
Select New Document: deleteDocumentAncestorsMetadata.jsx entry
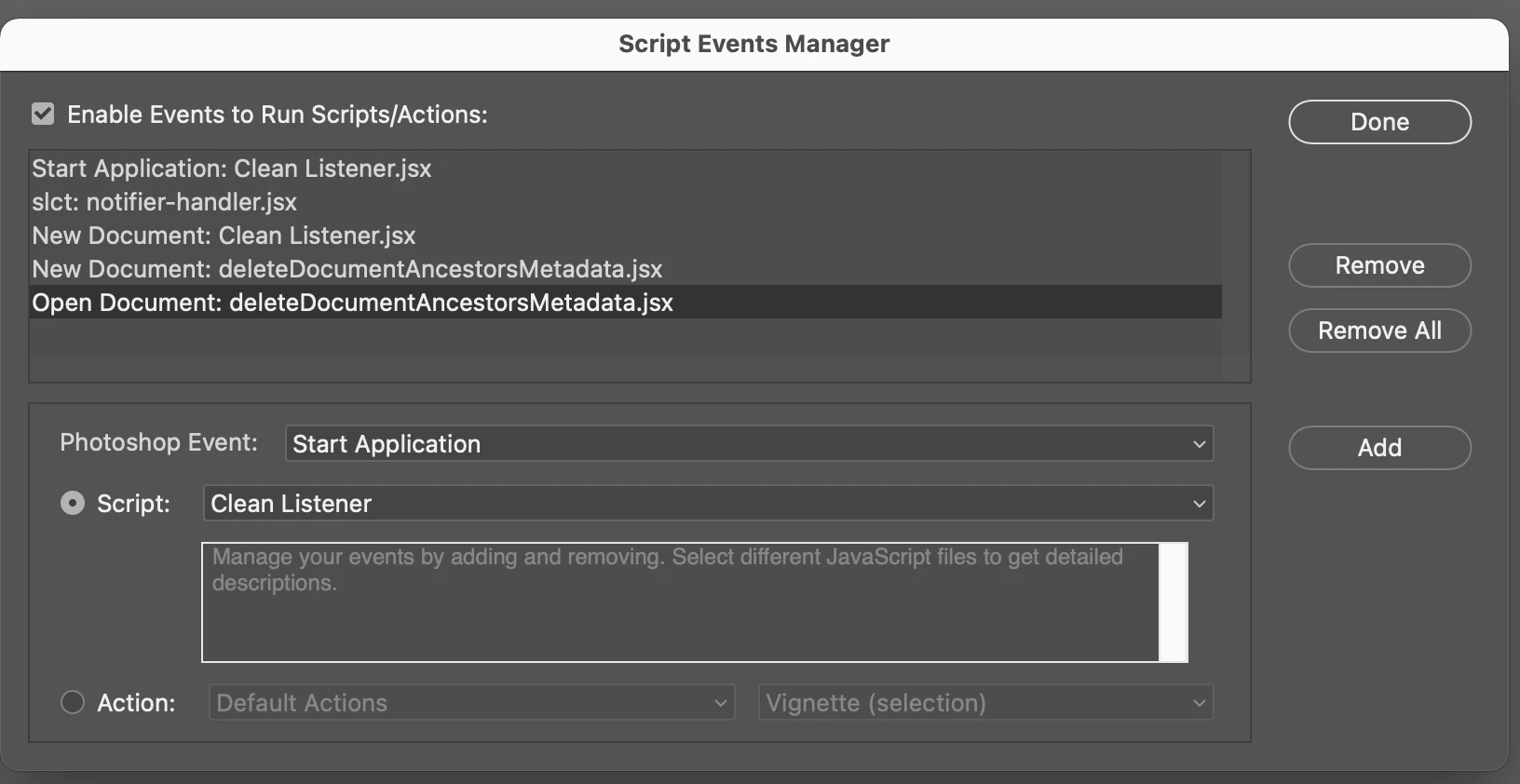pyautogui.click(x=347, y=269)
